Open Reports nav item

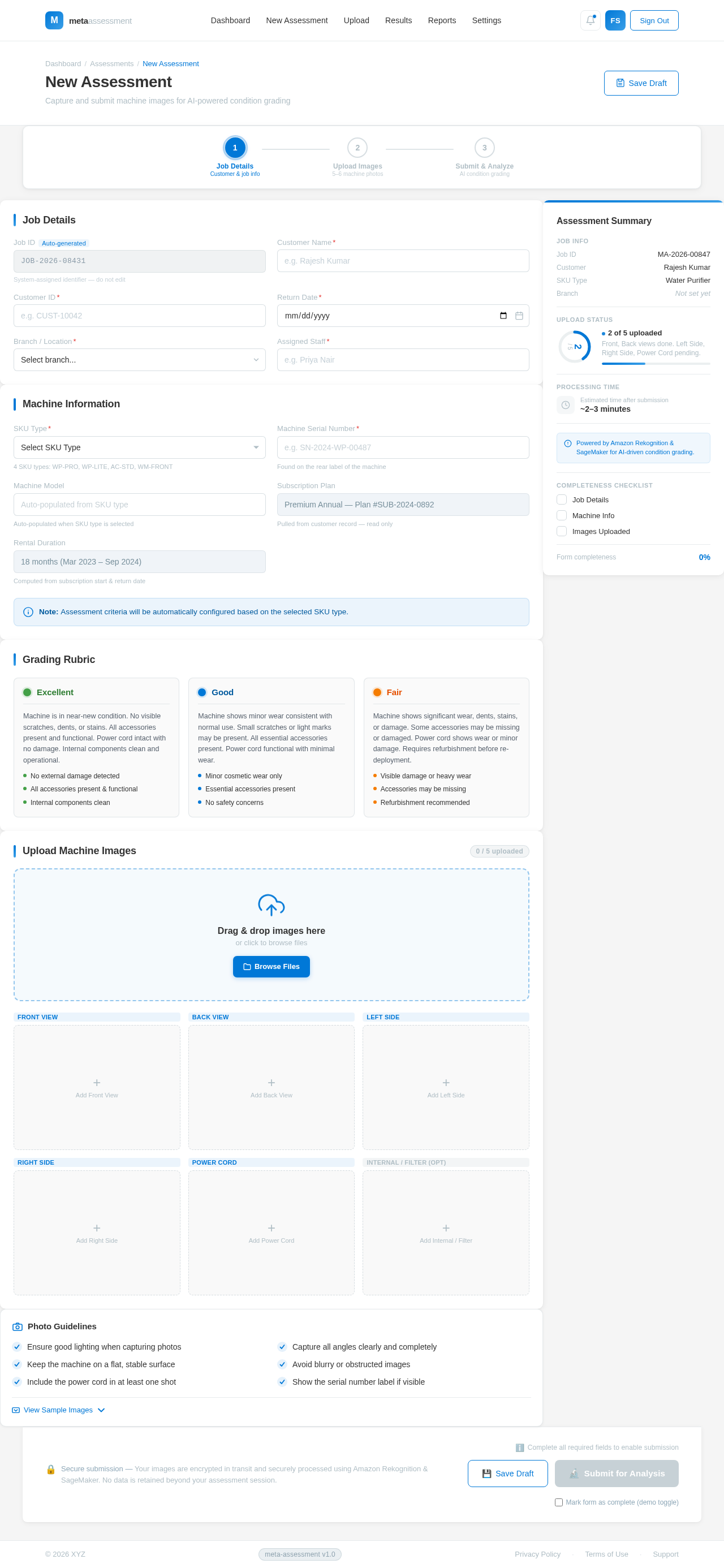click(441, 20)
